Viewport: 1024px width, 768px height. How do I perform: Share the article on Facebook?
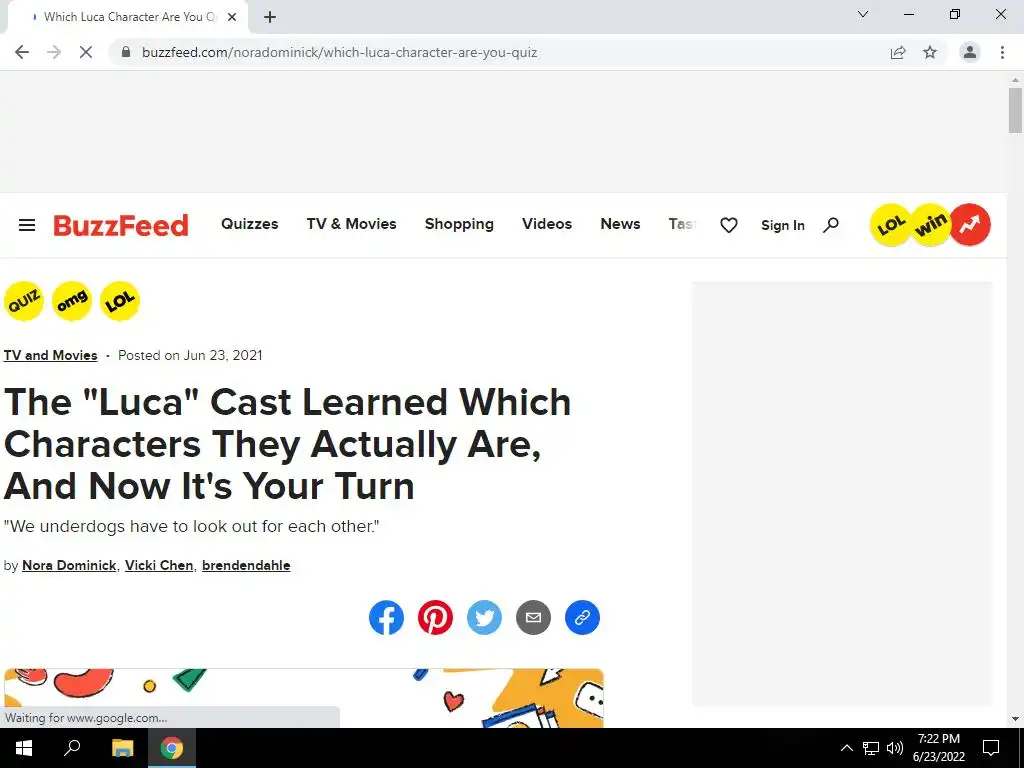(x=386, y=617)
